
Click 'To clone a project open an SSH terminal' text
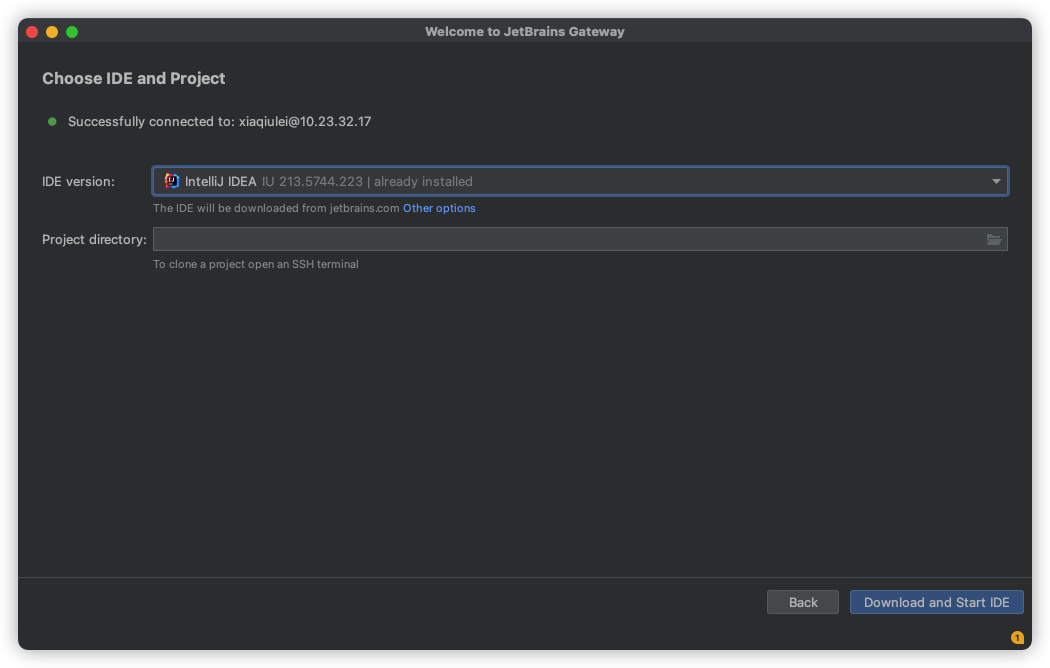tap(256, 264)
